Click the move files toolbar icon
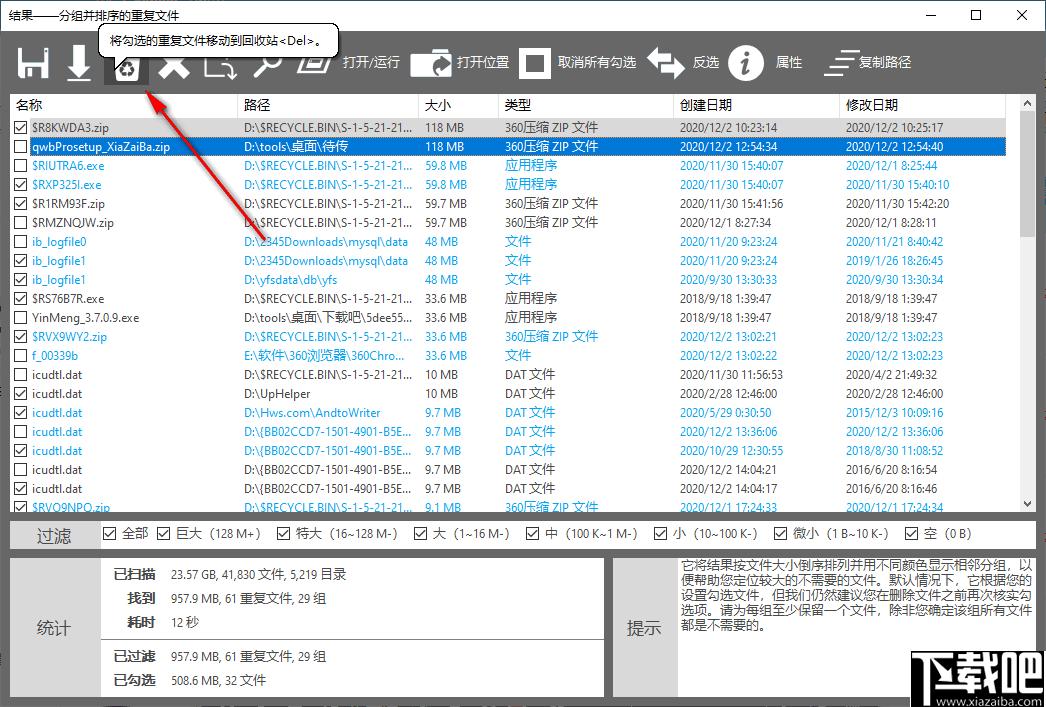The width and height of the screenshot is (1046, 707). 221,69
